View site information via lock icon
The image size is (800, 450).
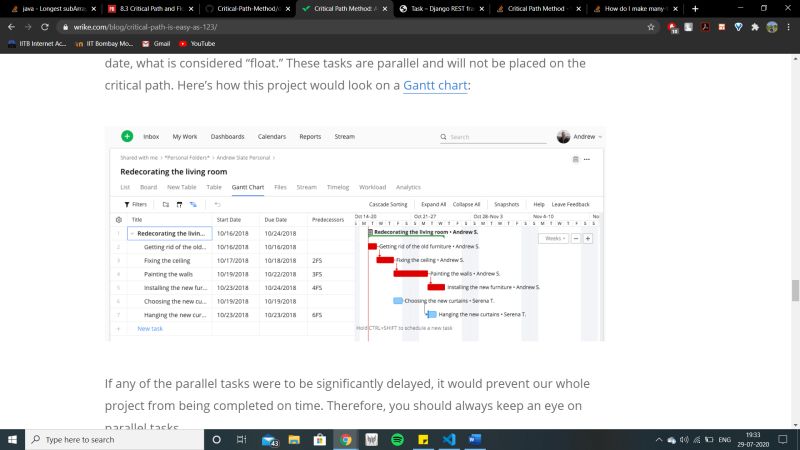coord(65,27)
